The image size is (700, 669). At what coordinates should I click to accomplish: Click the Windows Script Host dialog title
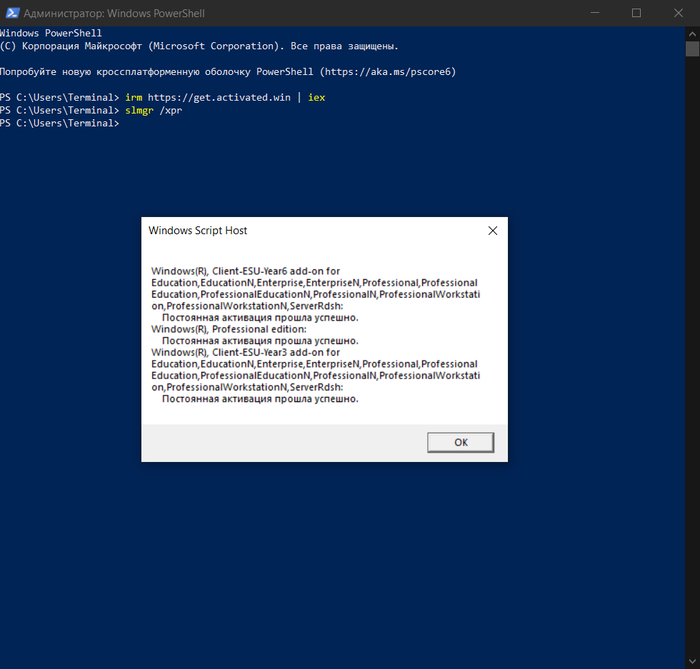pyautogui.click(x=198, y=230)
